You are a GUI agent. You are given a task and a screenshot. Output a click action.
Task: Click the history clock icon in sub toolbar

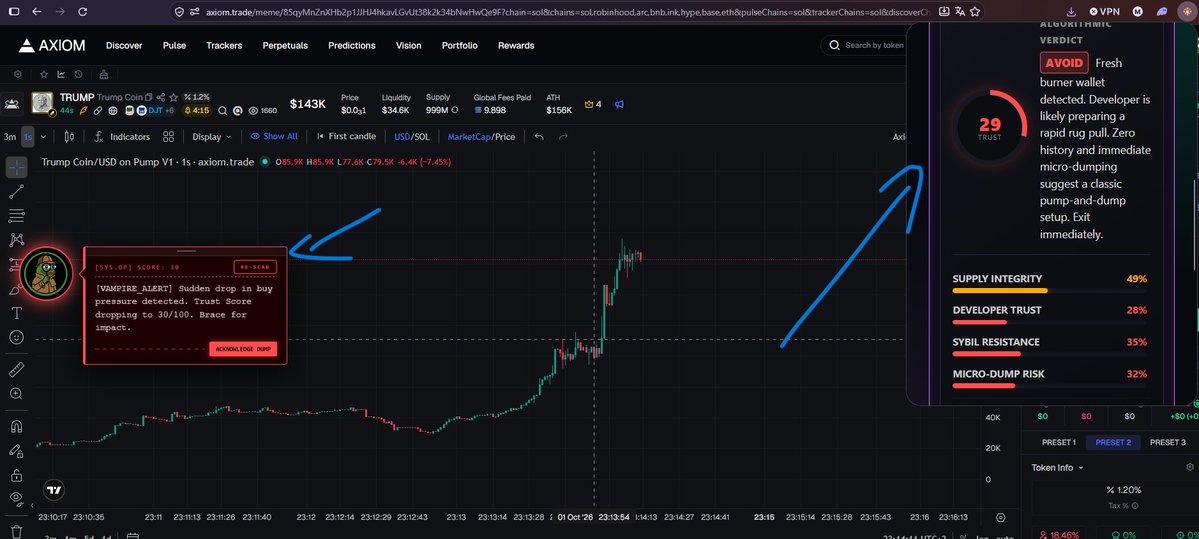[79, 74]
